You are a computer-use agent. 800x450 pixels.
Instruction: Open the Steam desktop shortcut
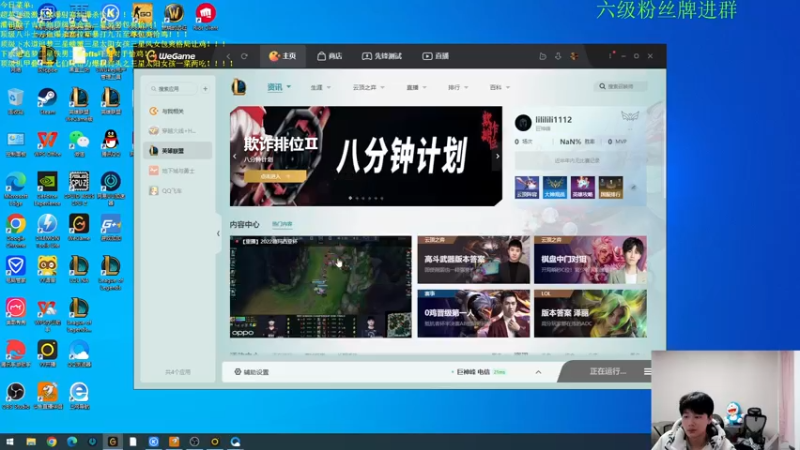(x=47, y=101)
